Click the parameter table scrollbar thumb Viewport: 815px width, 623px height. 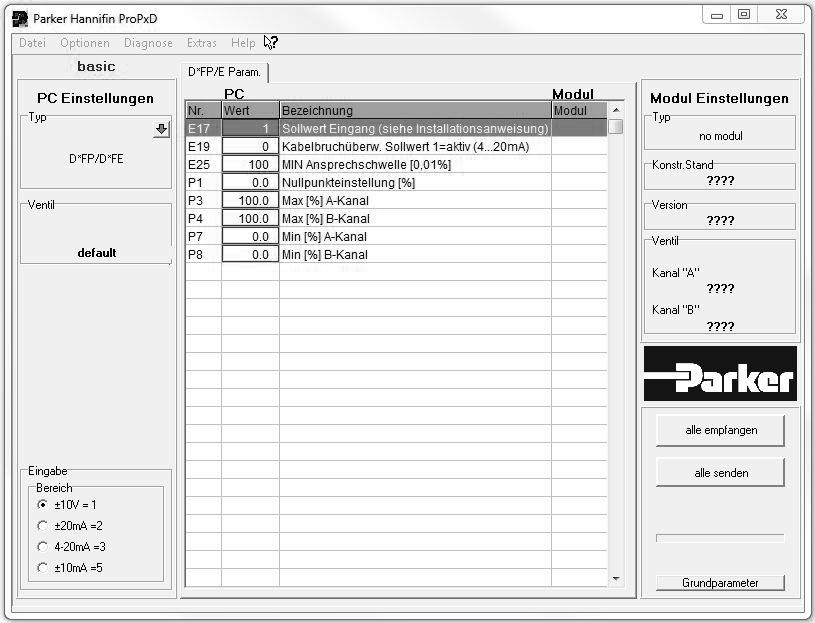616,126
